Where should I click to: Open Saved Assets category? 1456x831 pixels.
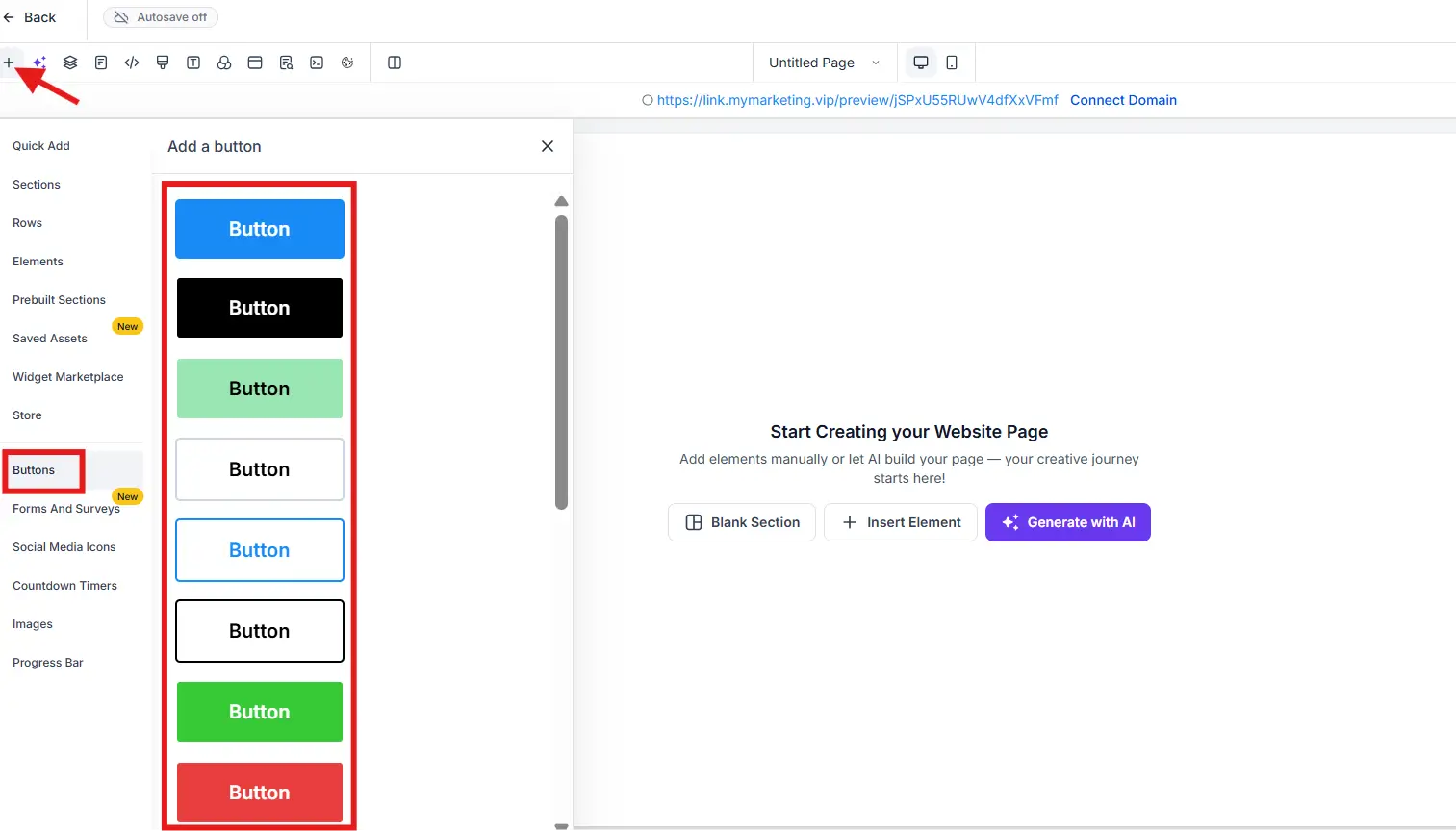[50, 339]
